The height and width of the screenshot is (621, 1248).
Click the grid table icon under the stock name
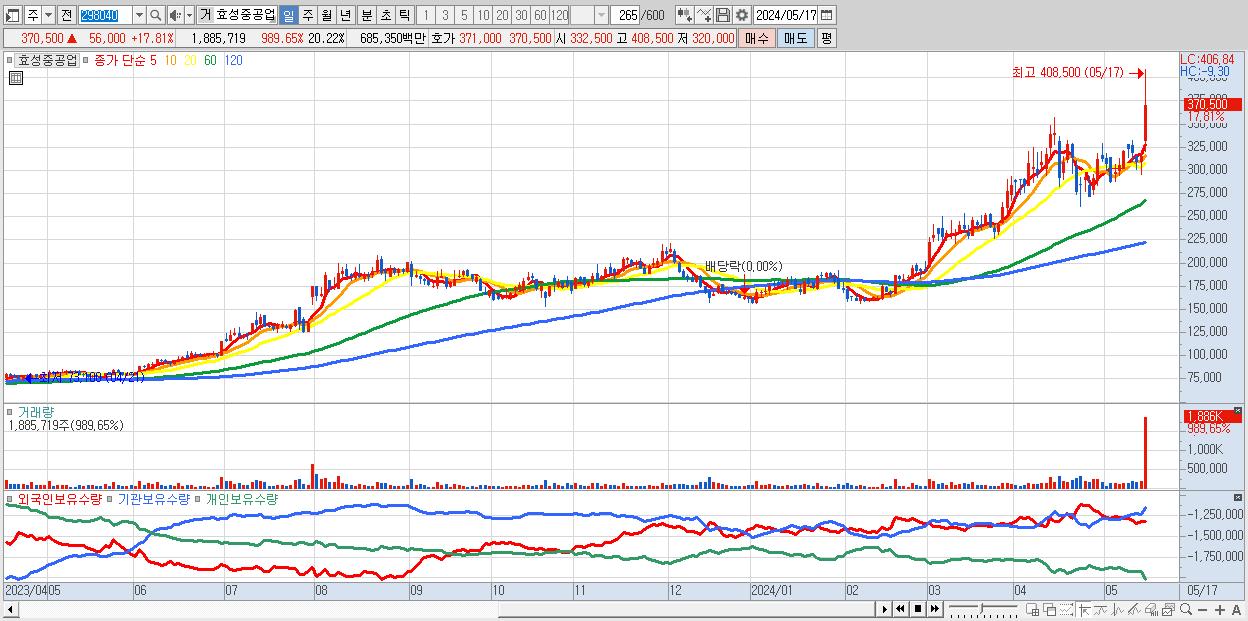pyautogui.click(x=15, y=79)
